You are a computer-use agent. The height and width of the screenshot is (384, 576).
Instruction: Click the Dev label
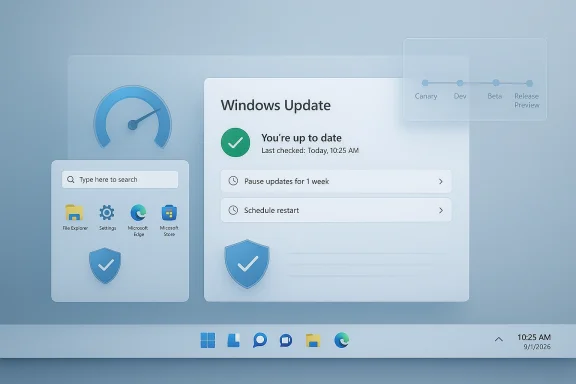click(460, 96)
